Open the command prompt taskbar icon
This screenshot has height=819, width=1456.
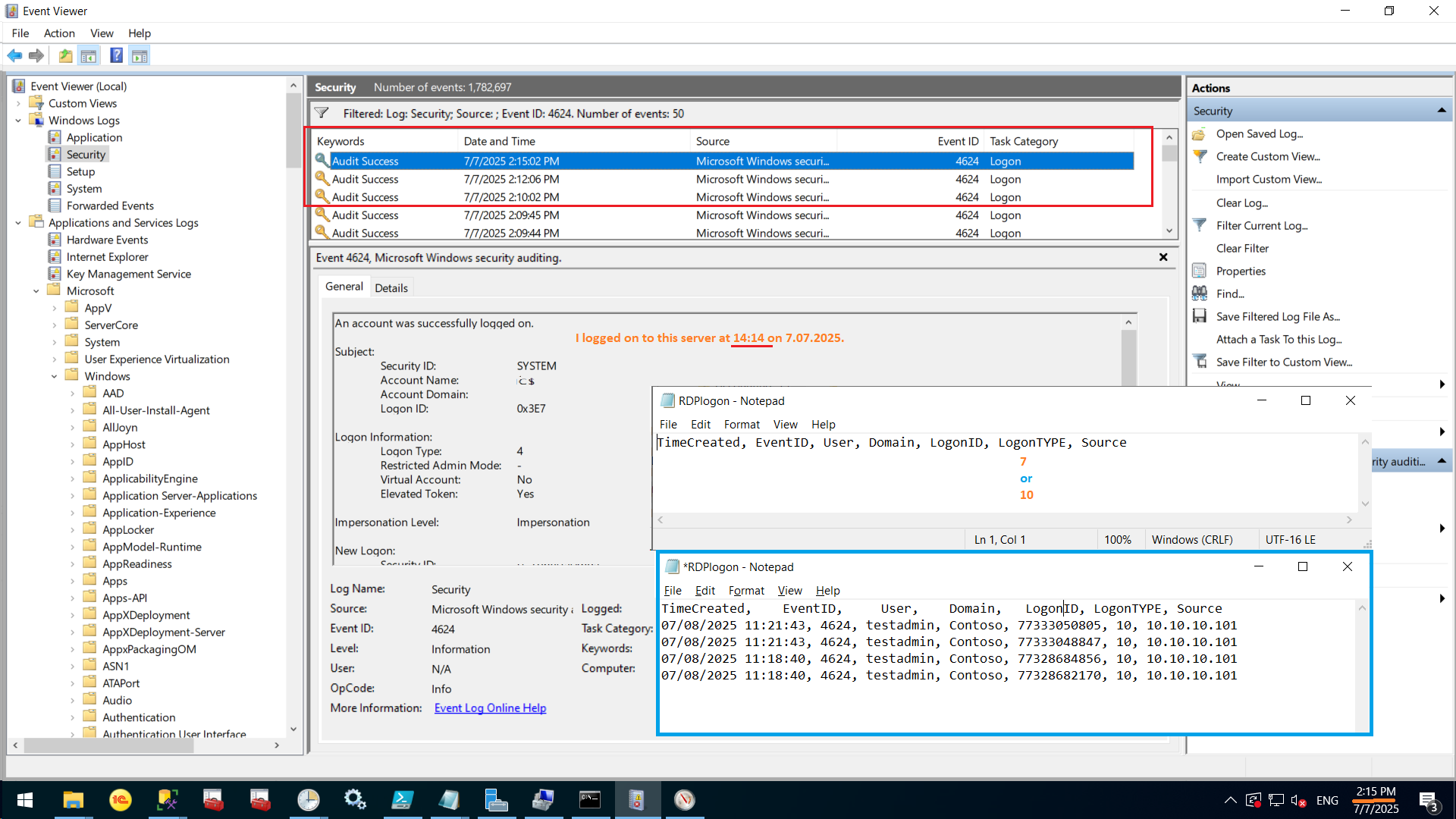590,799
